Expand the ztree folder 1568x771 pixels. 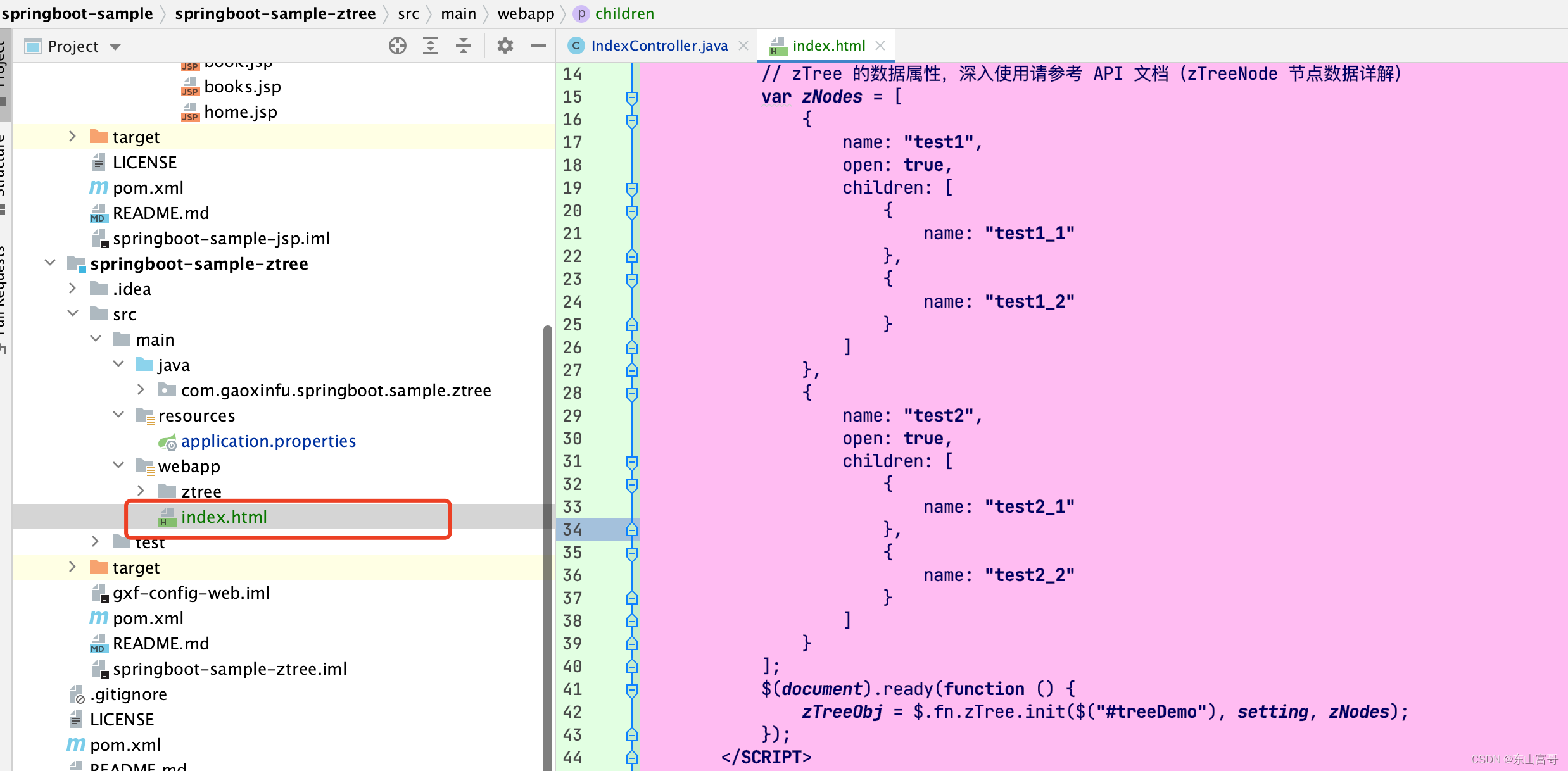tap(141, 491)
